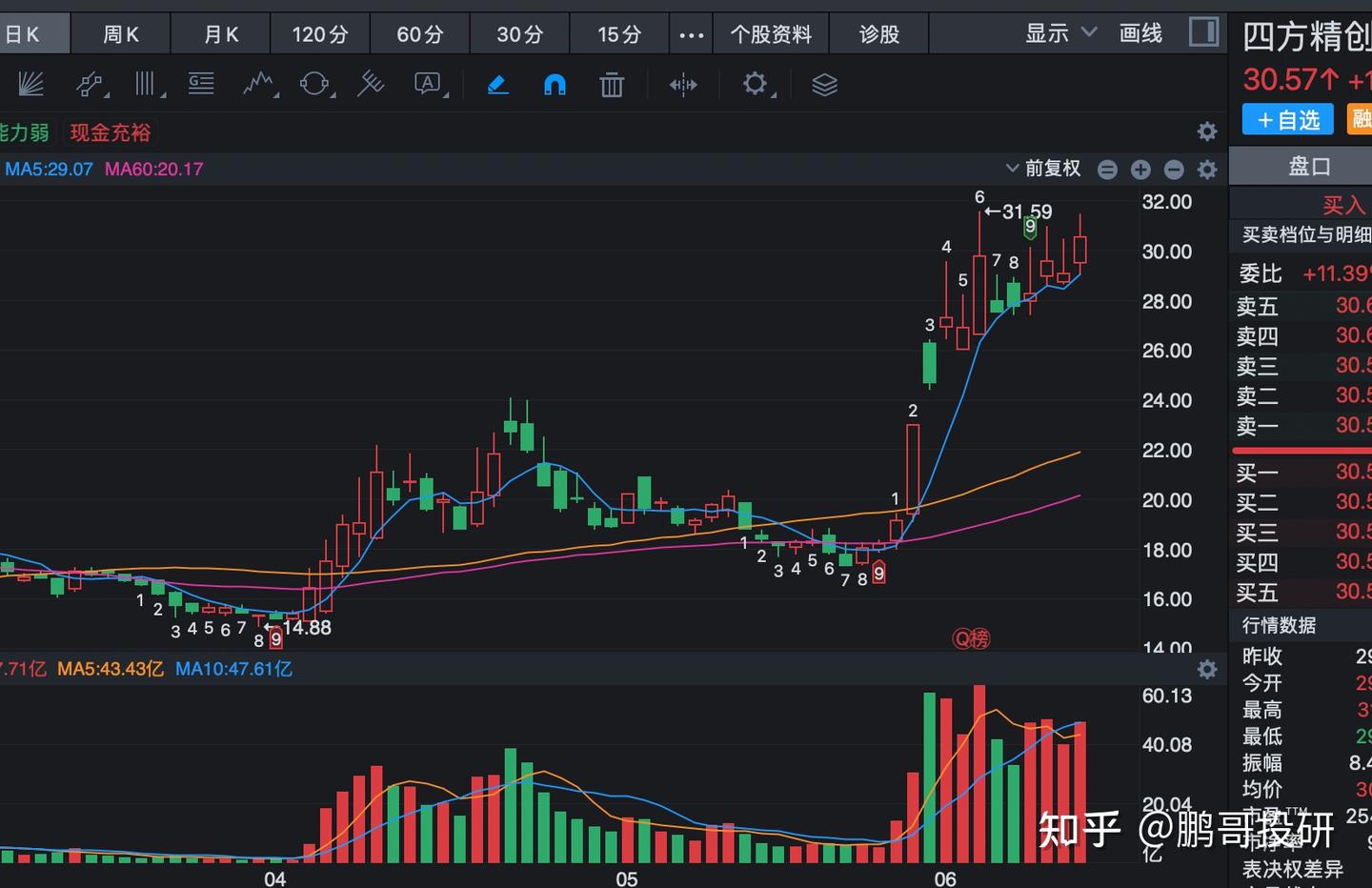Switch to the 60分 tab

[x=420, y=35]
